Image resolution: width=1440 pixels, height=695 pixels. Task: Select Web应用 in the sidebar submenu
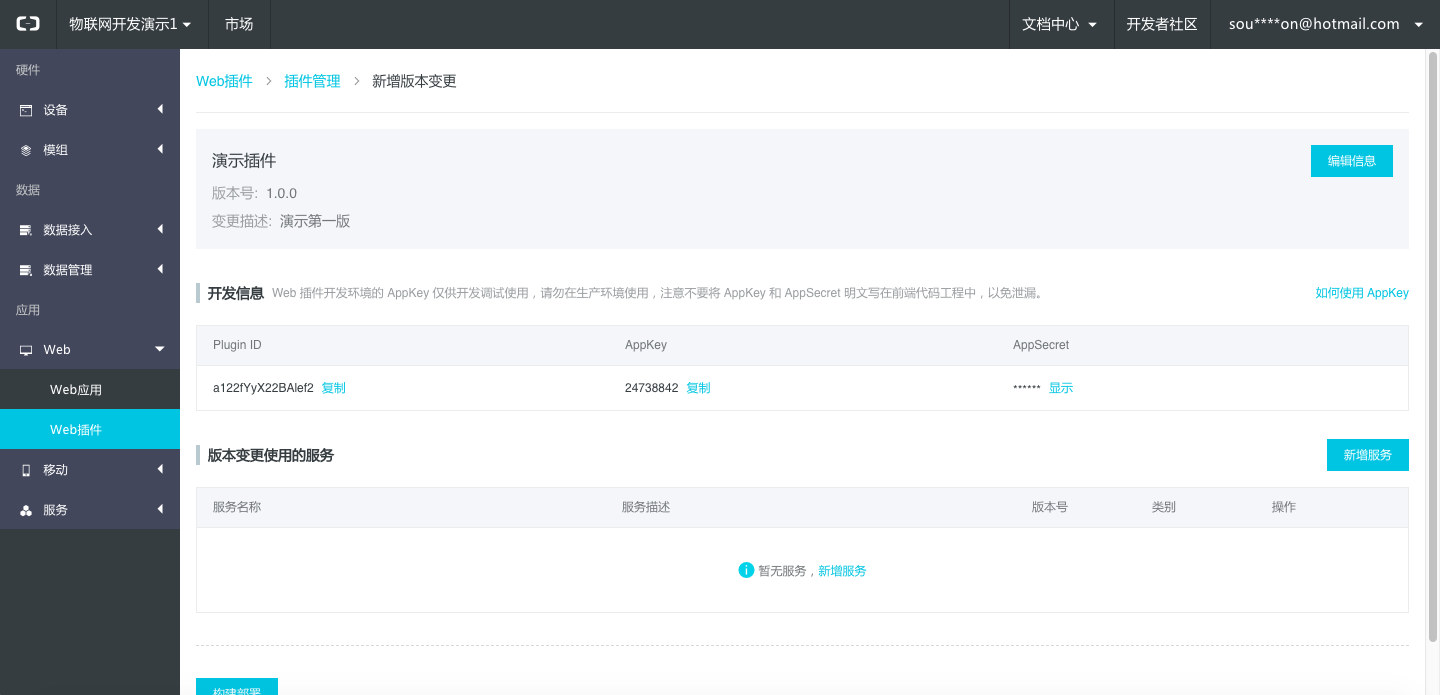click(76, 390)
